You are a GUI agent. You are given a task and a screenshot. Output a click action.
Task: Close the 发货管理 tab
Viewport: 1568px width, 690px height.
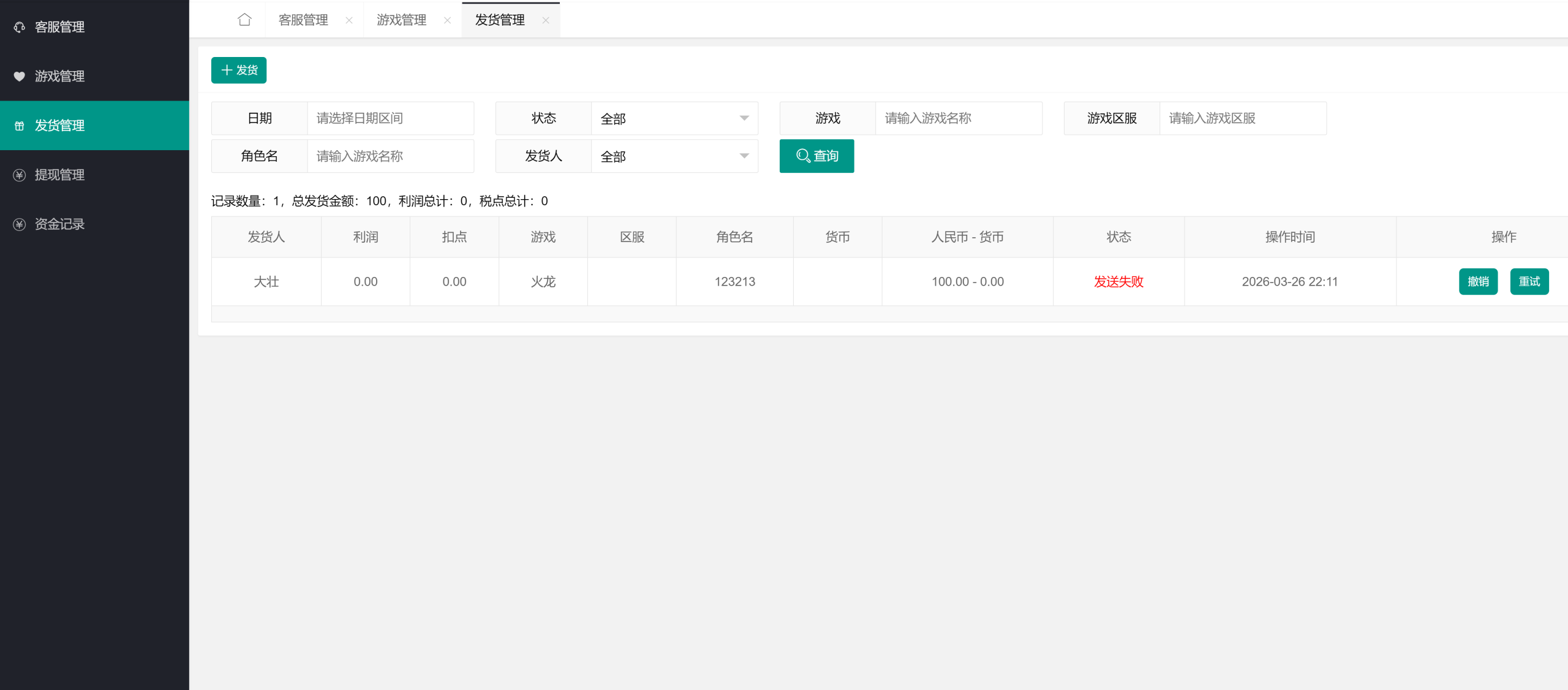[x=546, y=20]
